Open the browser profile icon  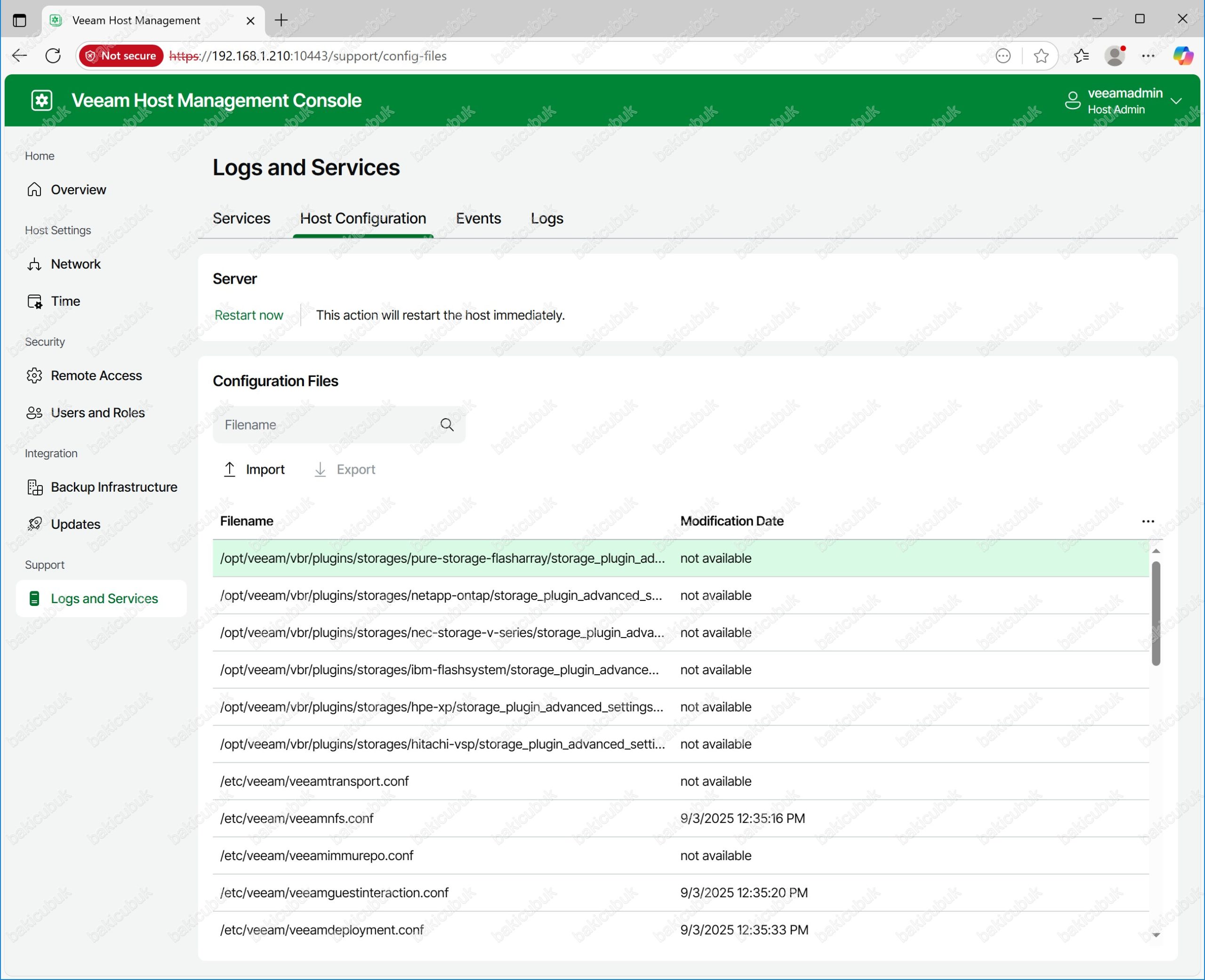point(1115,56)
